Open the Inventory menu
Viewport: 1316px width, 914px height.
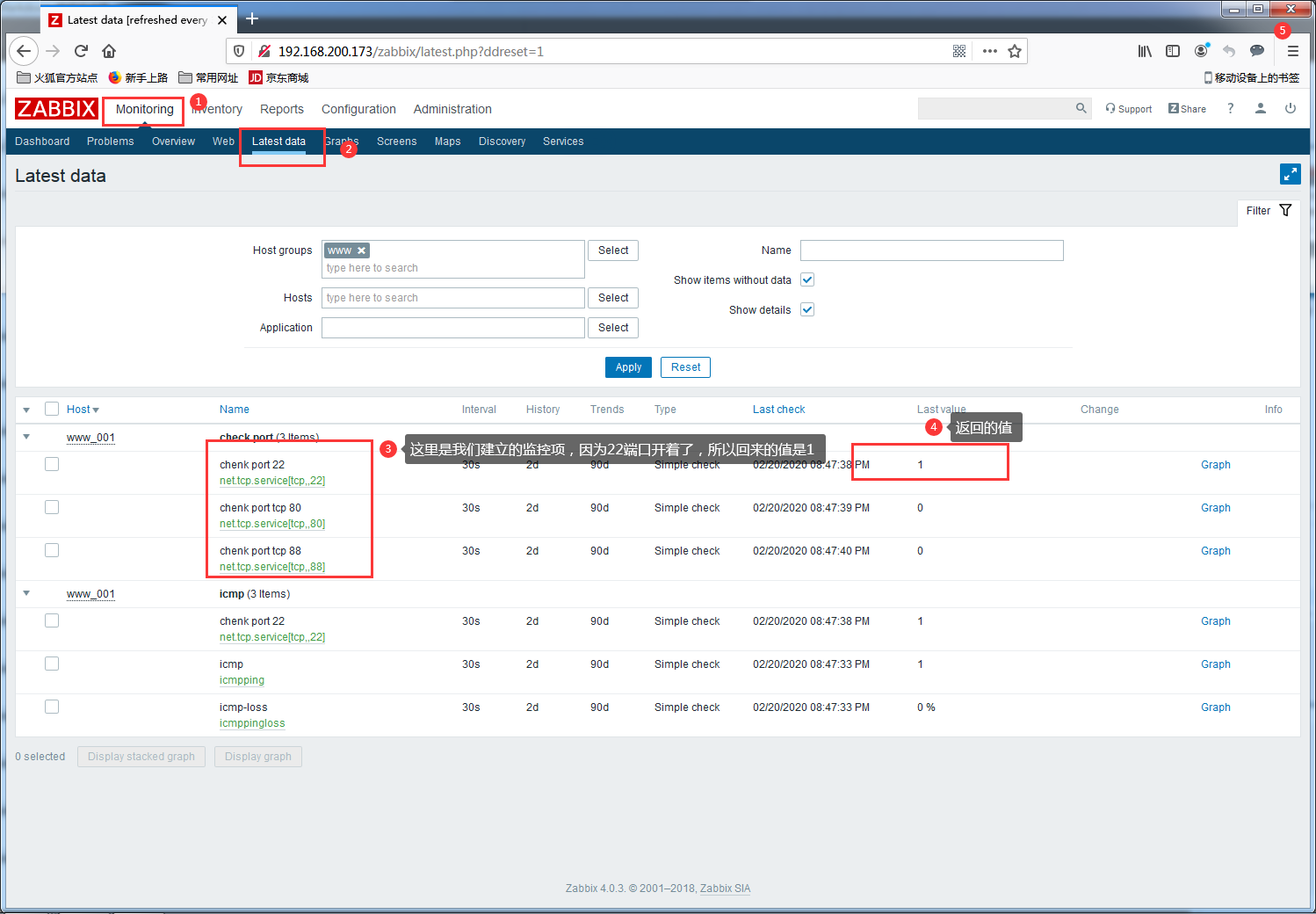pyautogui.click(x=217, y=109)
